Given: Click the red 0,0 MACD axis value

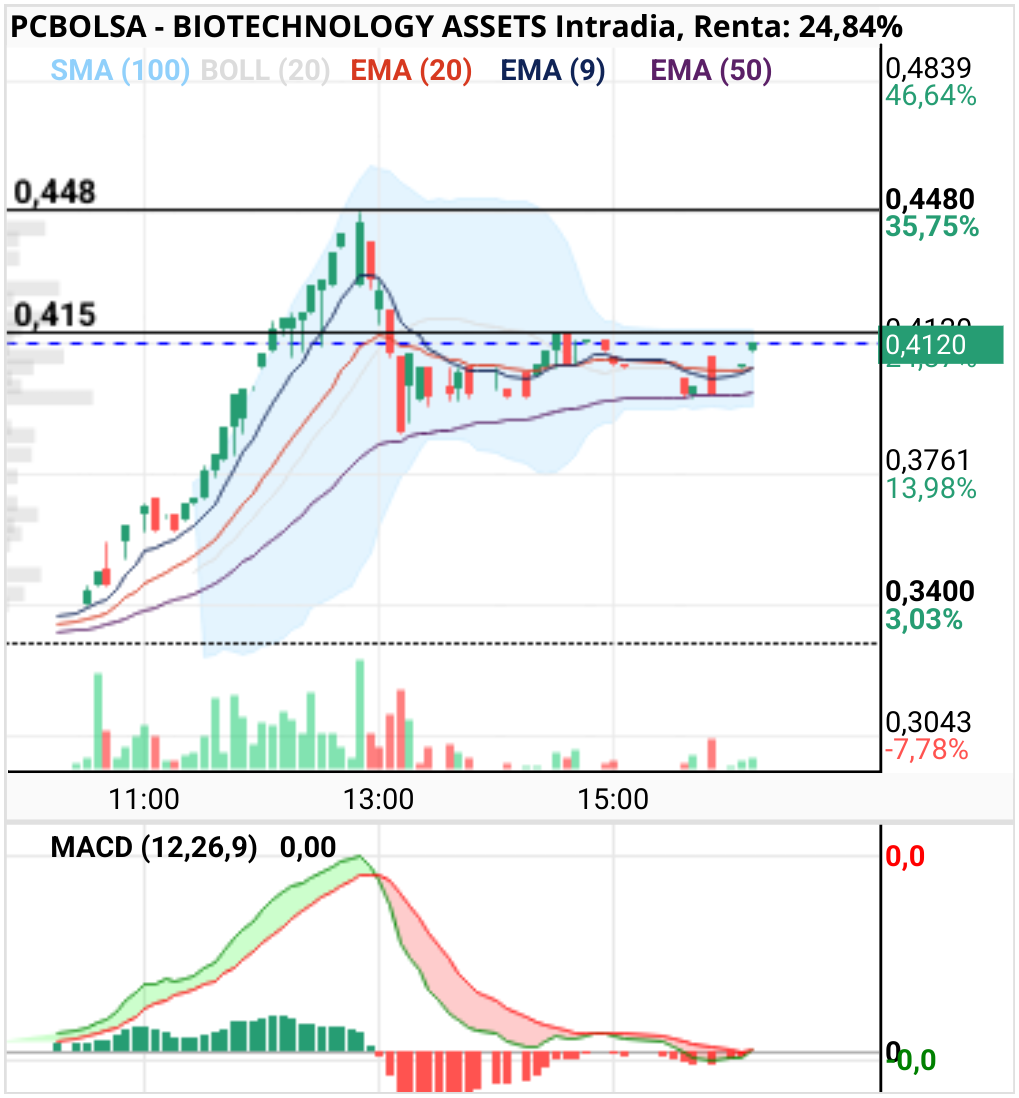Looking at the screenshot, I should 905,856.
